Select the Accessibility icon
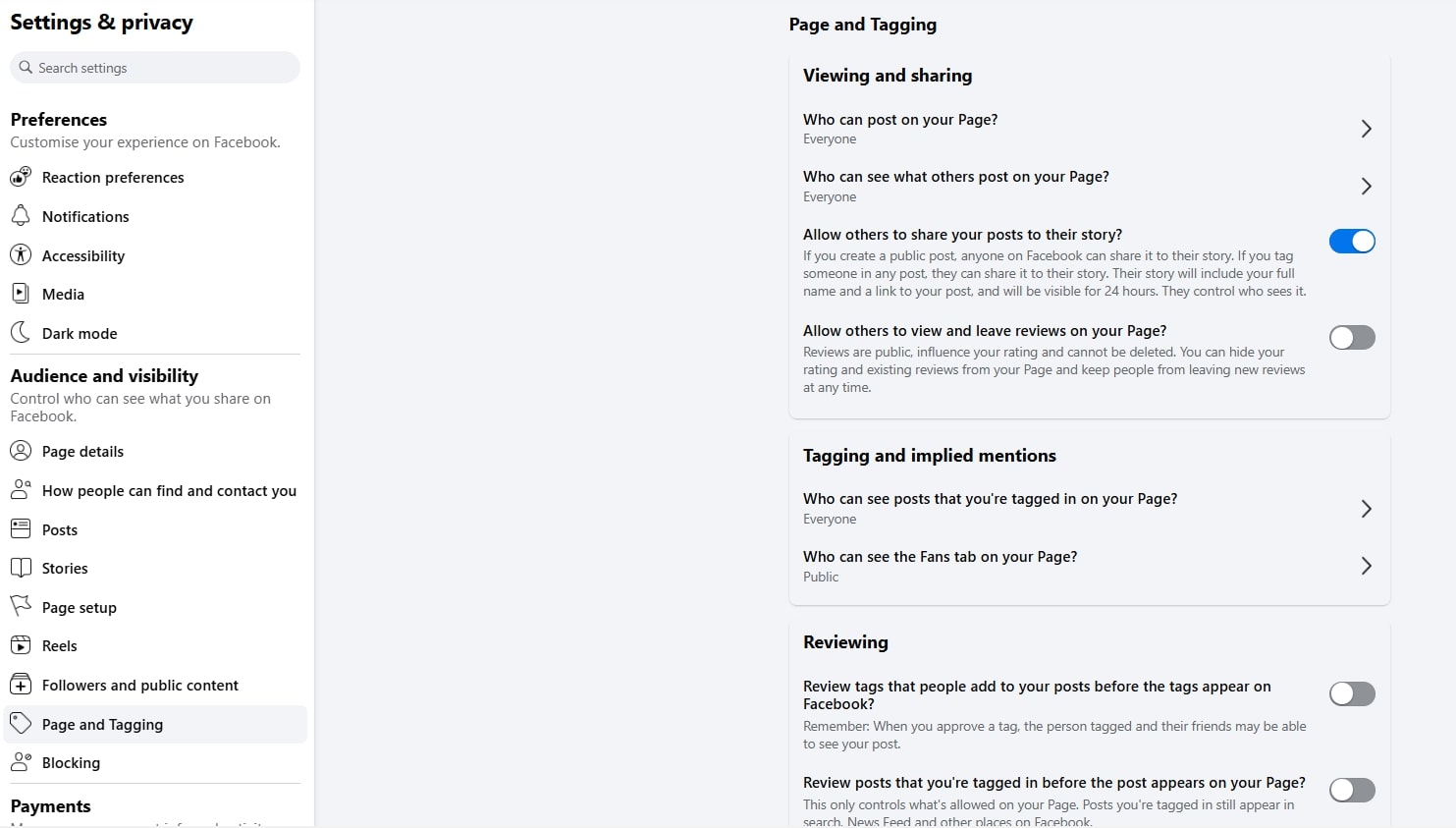Viewport: 1456px width, 828px height. pos(22,254)
